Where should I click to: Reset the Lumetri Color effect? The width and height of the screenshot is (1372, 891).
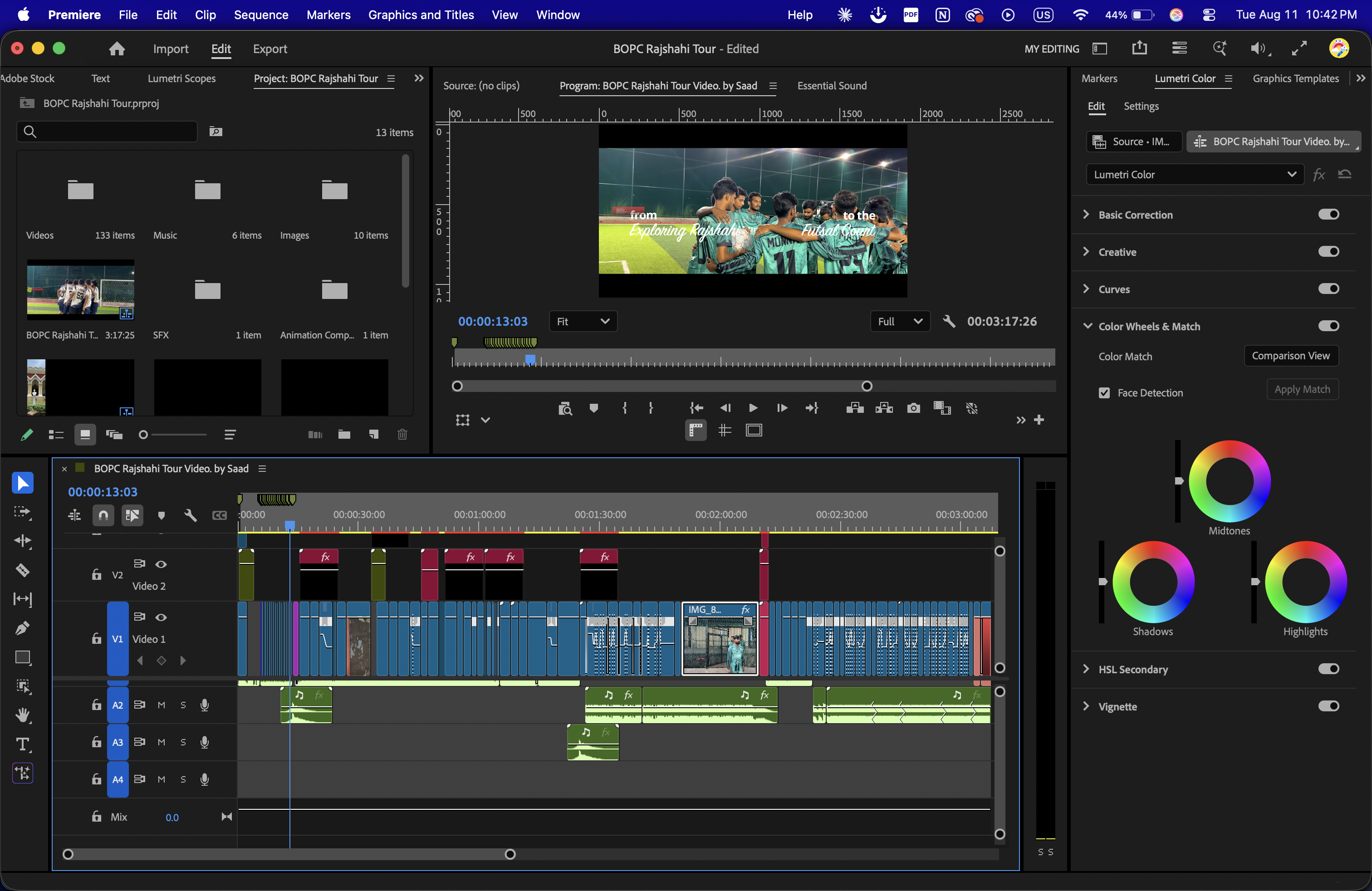coord(1344,174)
